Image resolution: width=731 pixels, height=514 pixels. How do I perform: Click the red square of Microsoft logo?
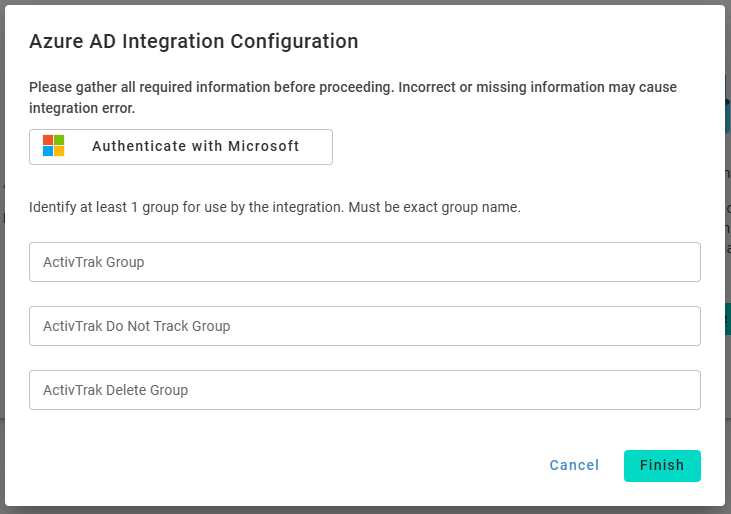tap(48, 140)
